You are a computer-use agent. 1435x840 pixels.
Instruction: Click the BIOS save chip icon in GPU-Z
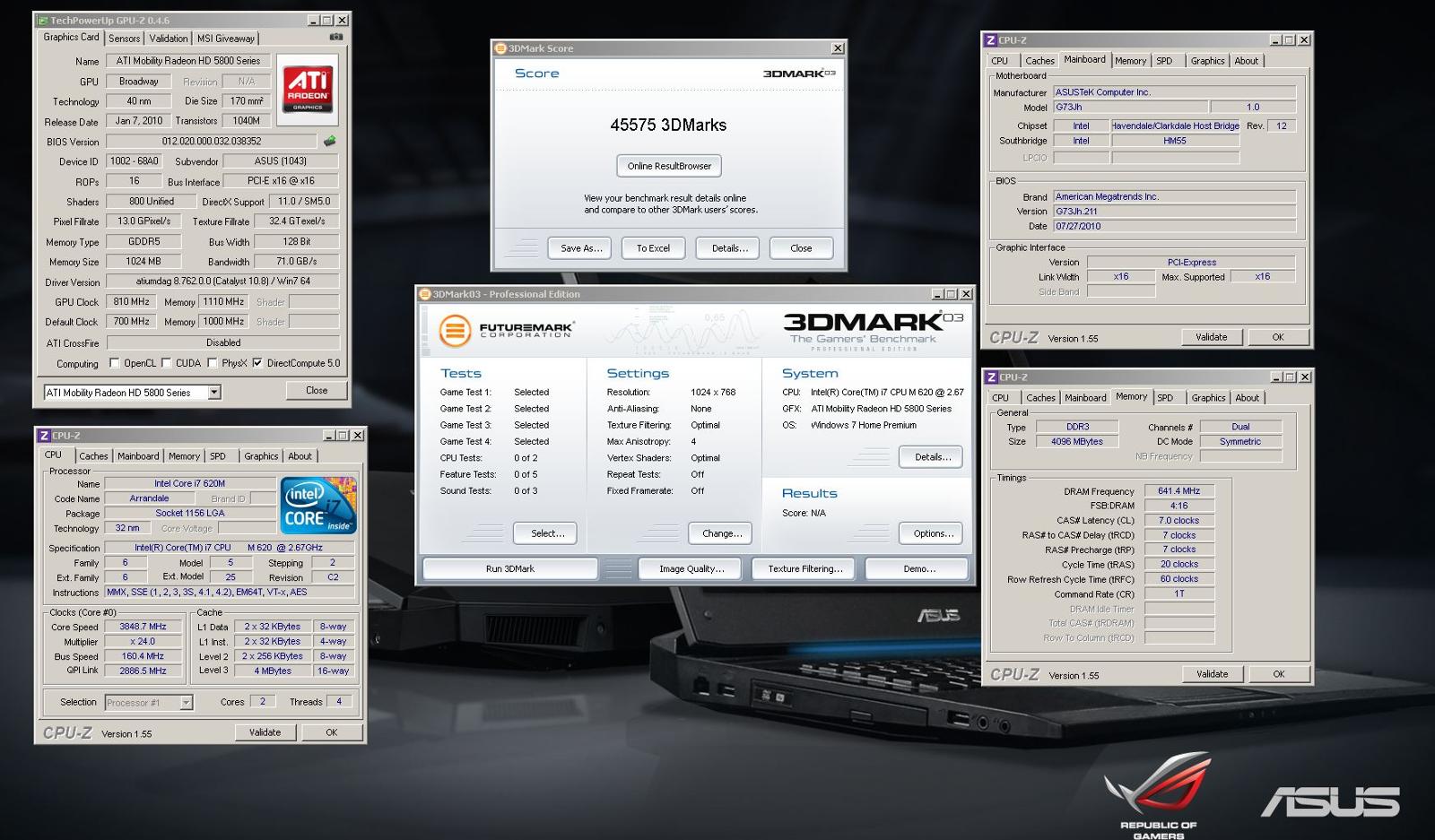(330, 141)
